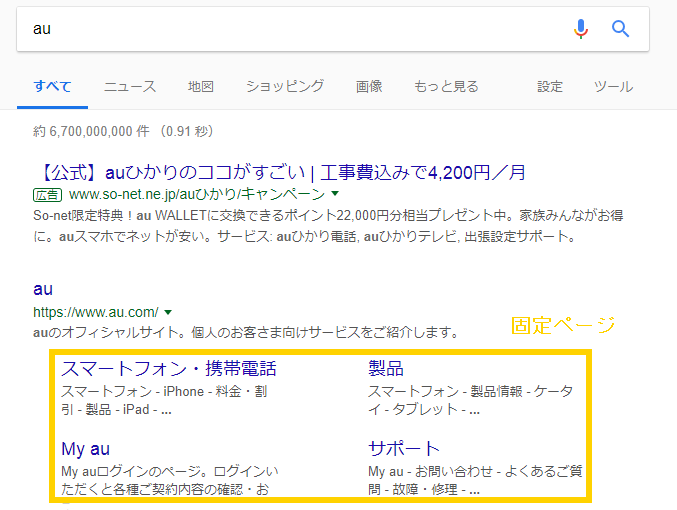
Task: Select the すべて tab
Action: (x=52, y=86)
